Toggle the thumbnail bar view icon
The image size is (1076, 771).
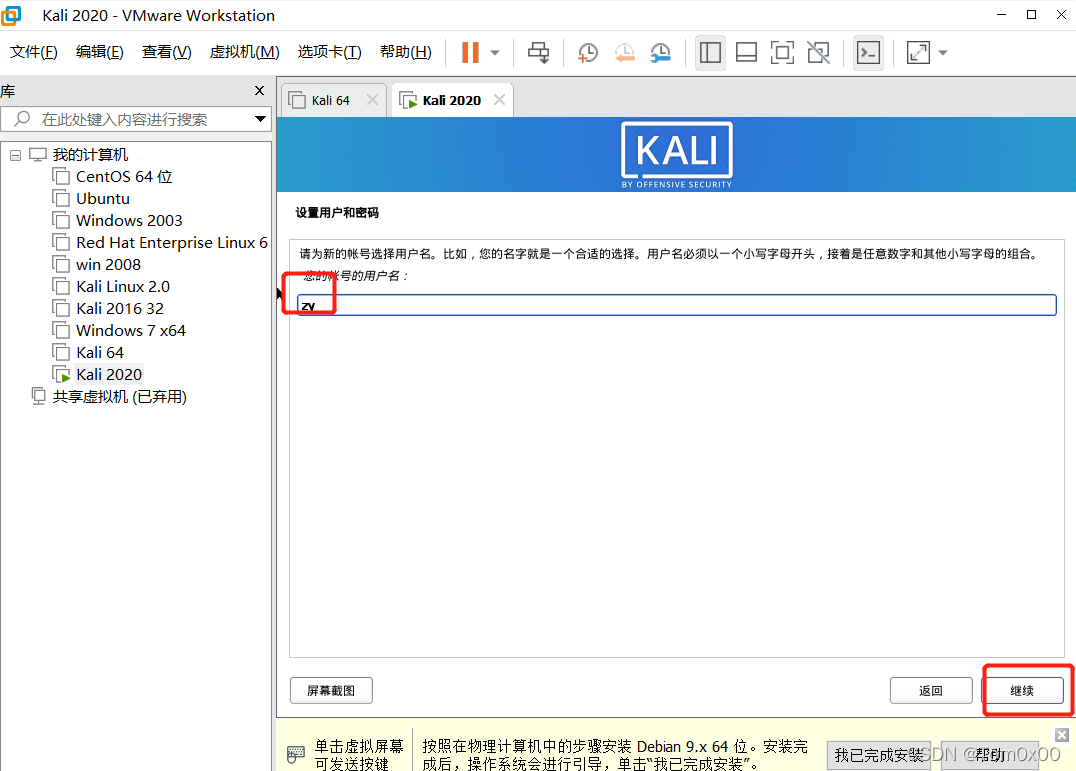pos(747,52)
